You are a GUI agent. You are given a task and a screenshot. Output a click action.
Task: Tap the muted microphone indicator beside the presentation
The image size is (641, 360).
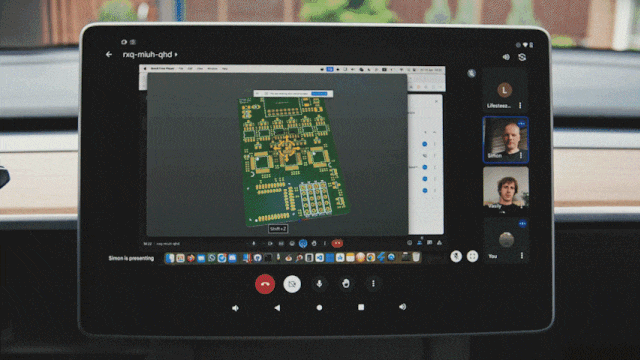pyautogui.click(x=471, y=74)
